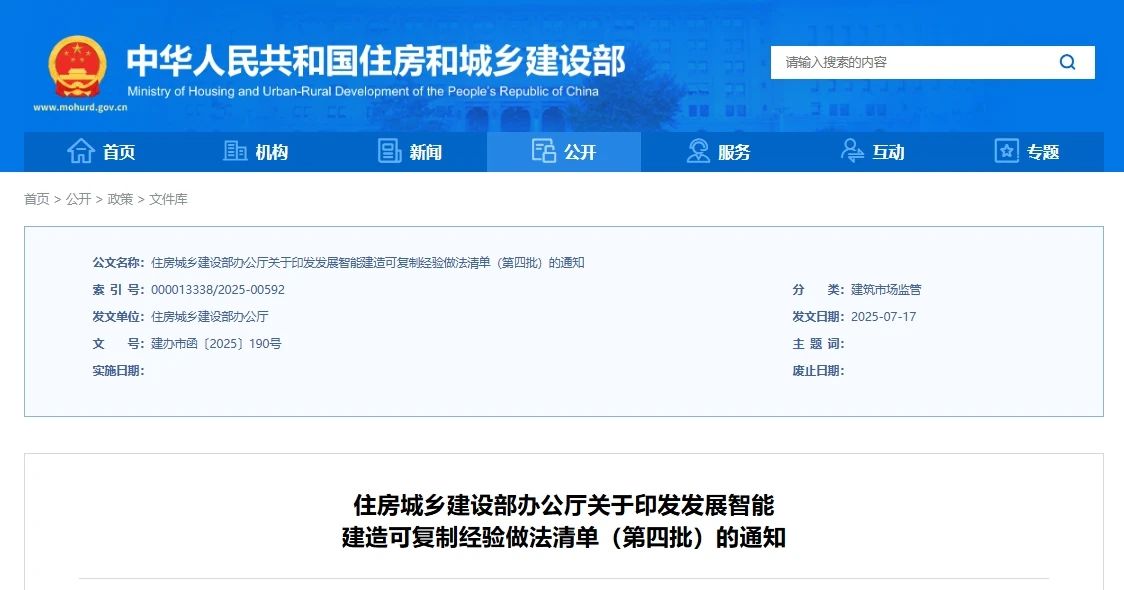Click the document icon for 公开
The image size is (1124, 590).
coord(544,152)
